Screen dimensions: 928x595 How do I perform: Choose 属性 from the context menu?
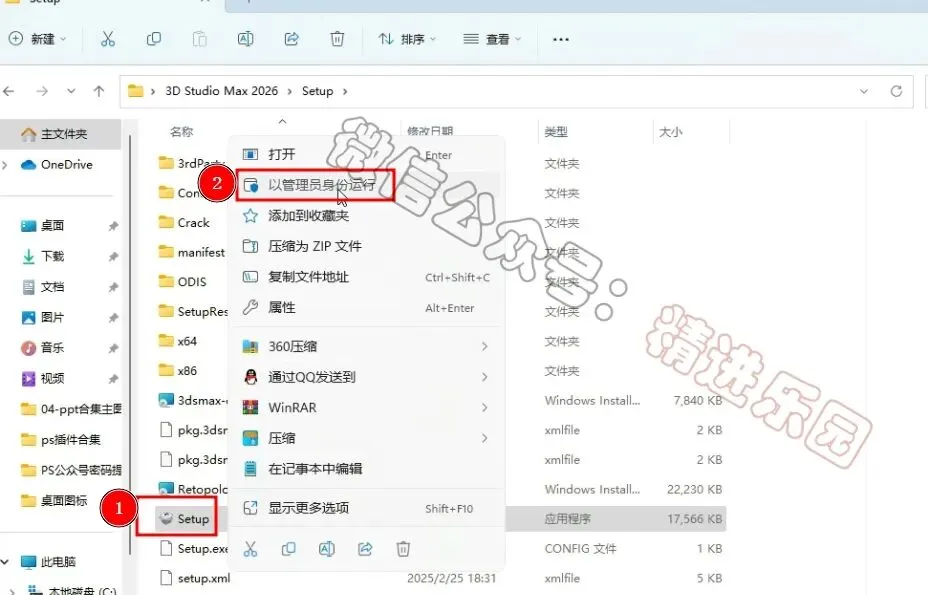pyautogui.click(x=366, y=308)
